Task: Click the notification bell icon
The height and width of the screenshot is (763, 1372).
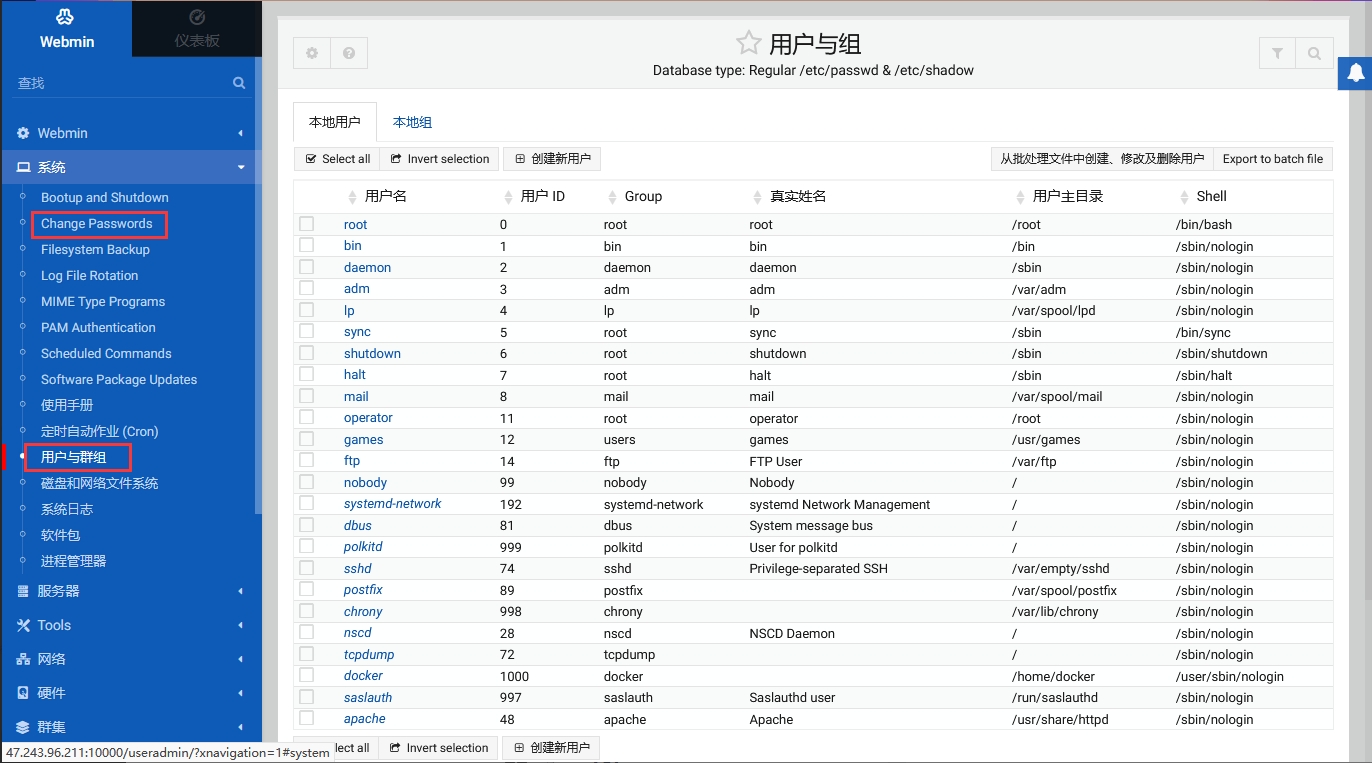Action: click(1355, 73)
